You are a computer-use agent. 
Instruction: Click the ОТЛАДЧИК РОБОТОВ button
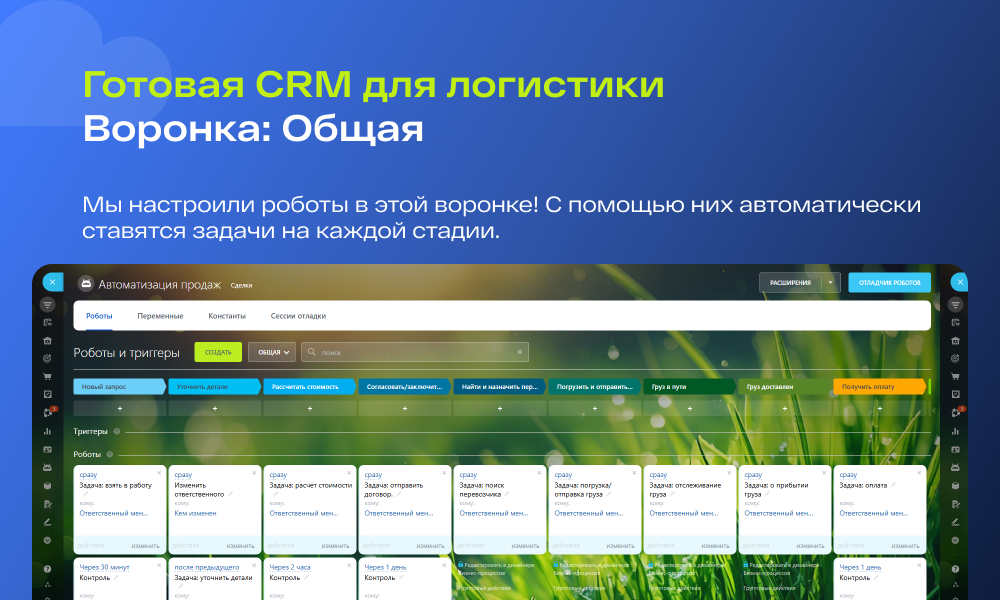coord(889,282)
